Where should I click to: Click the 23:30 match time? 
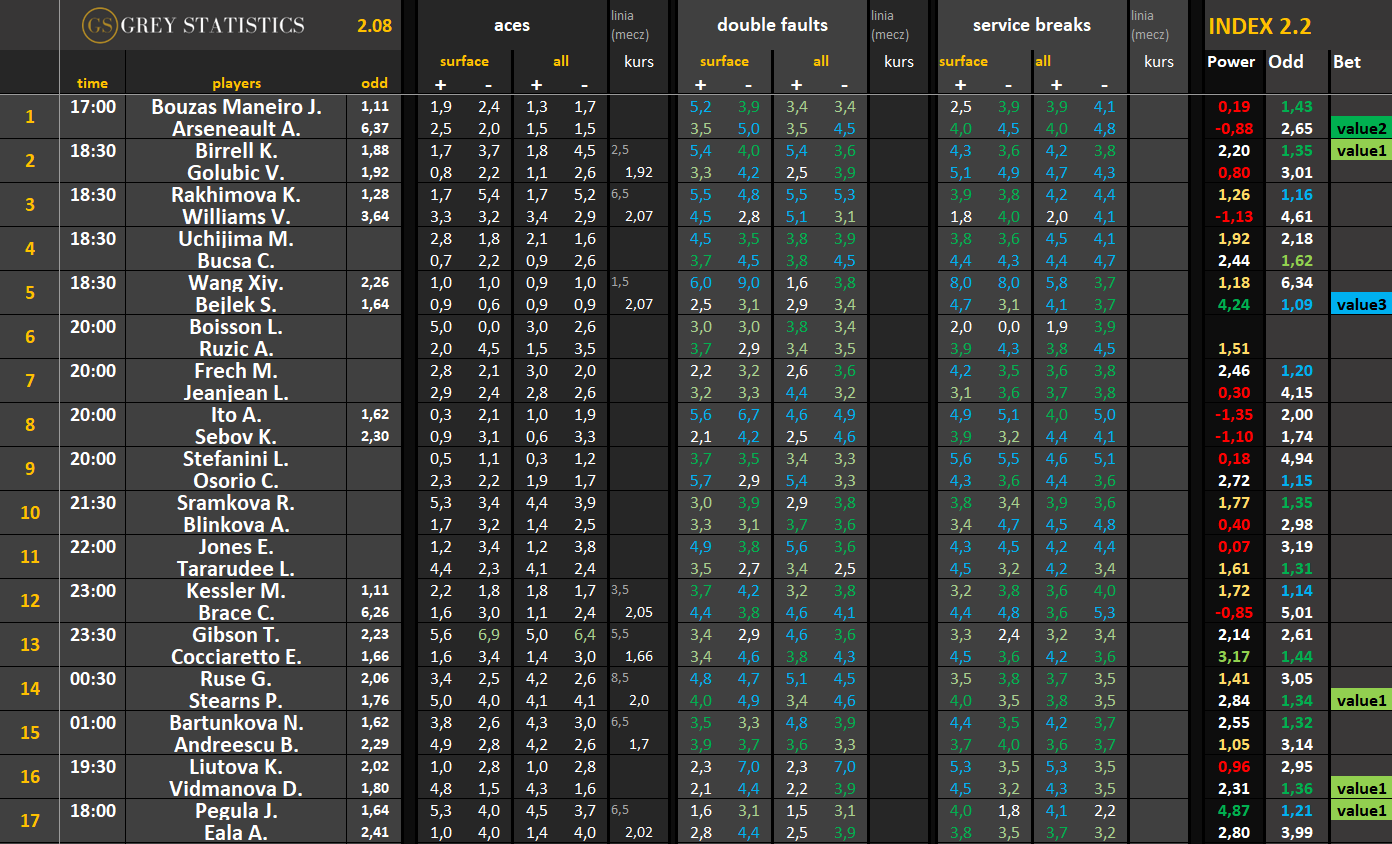pos(93,634)
